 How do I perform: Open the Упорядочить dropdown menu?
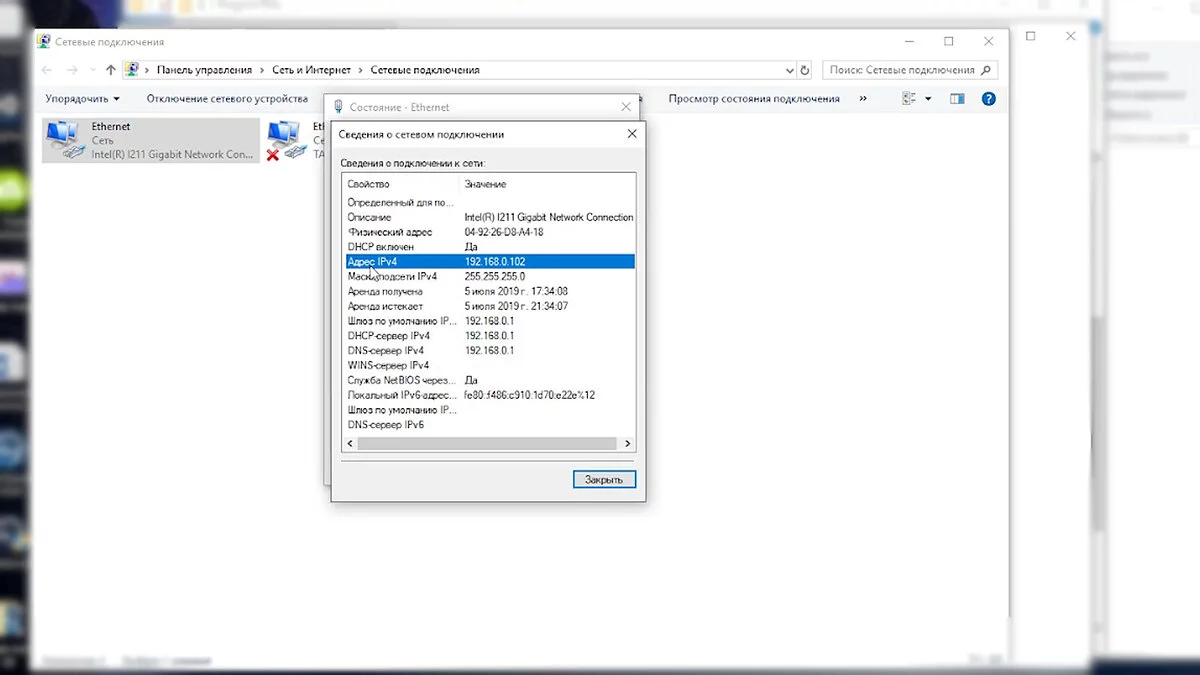(x=82, y=99)
